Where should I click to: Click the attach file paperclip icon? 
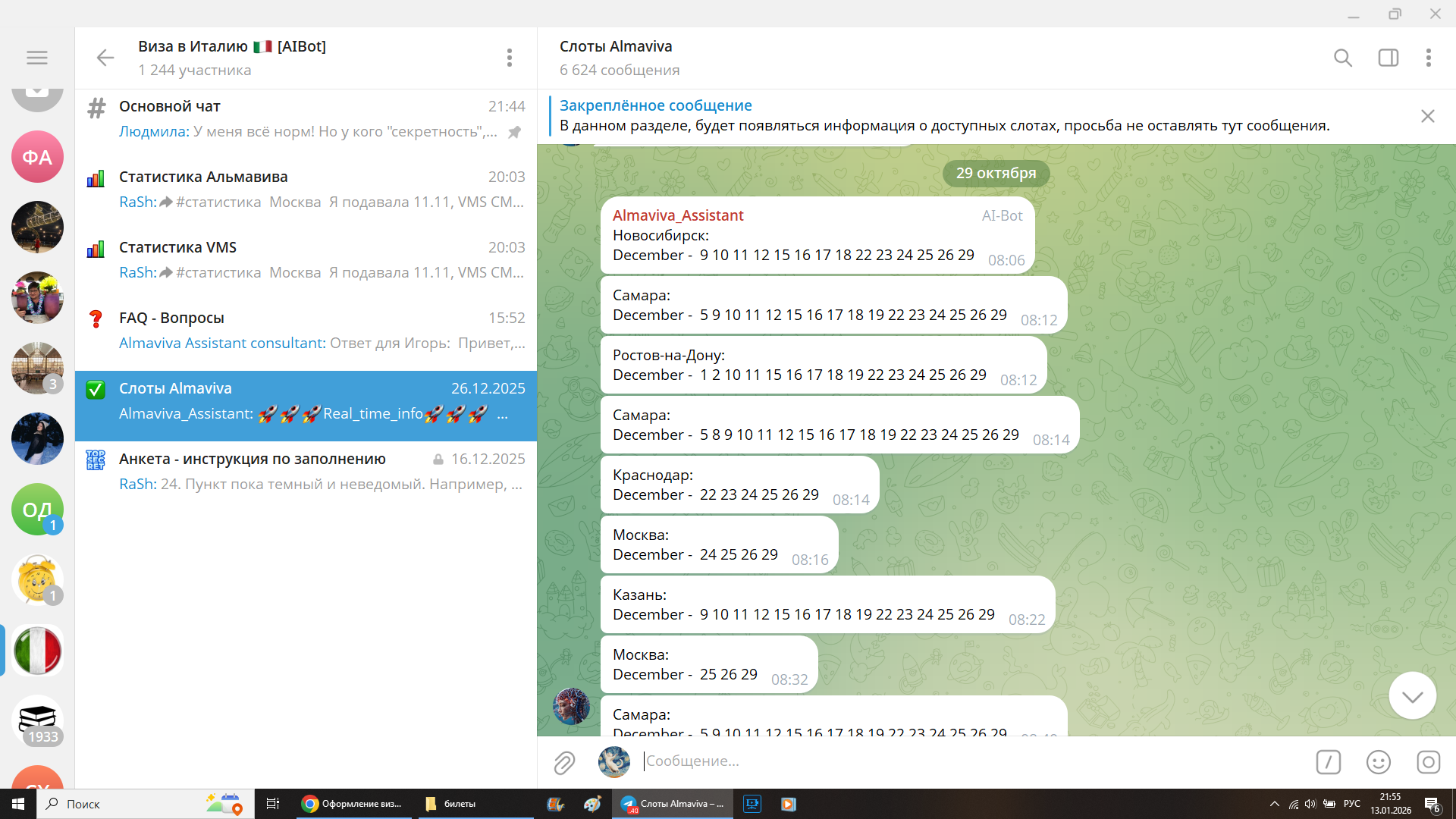pos(564,762)
